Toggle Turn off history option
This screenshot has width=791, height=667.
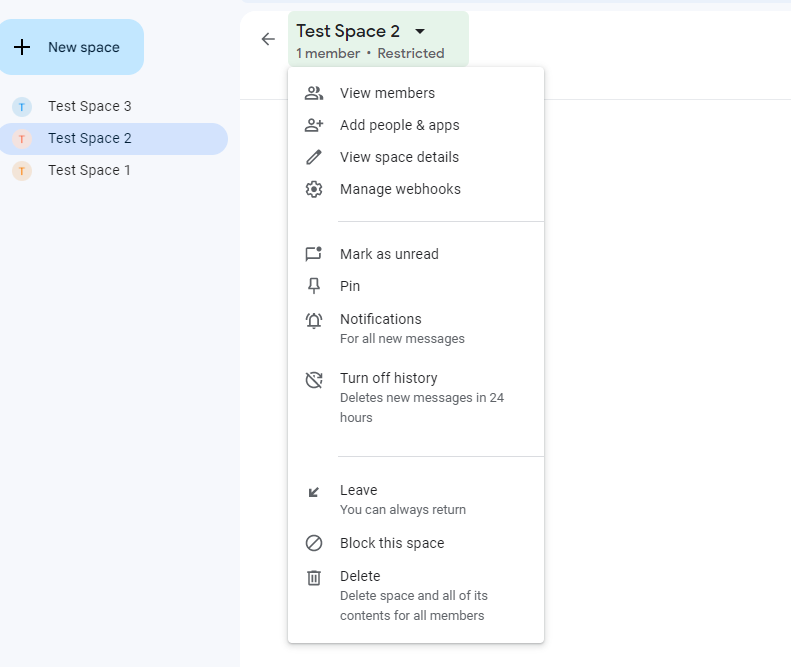coord(389,378)
